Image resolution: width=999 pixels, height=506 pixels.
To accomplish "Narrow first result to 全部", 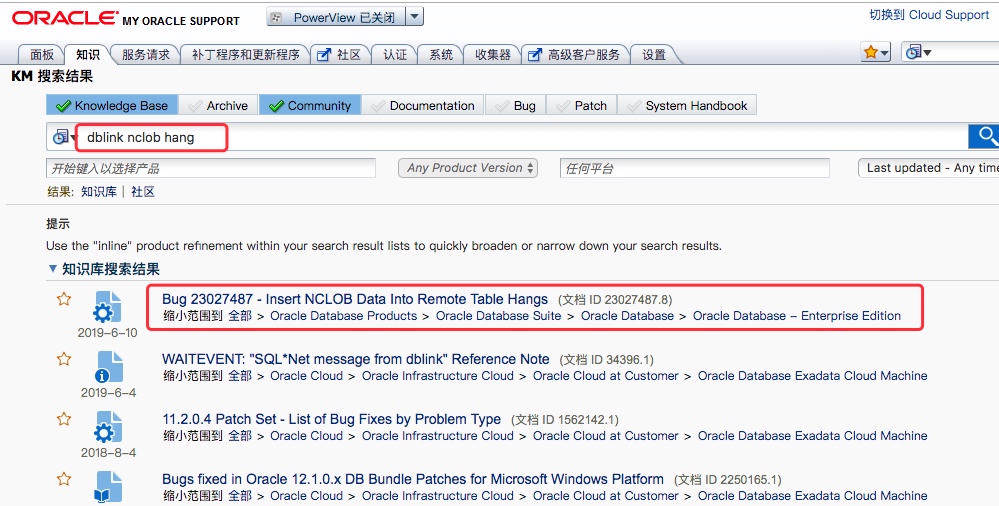I will coord(240,315).
